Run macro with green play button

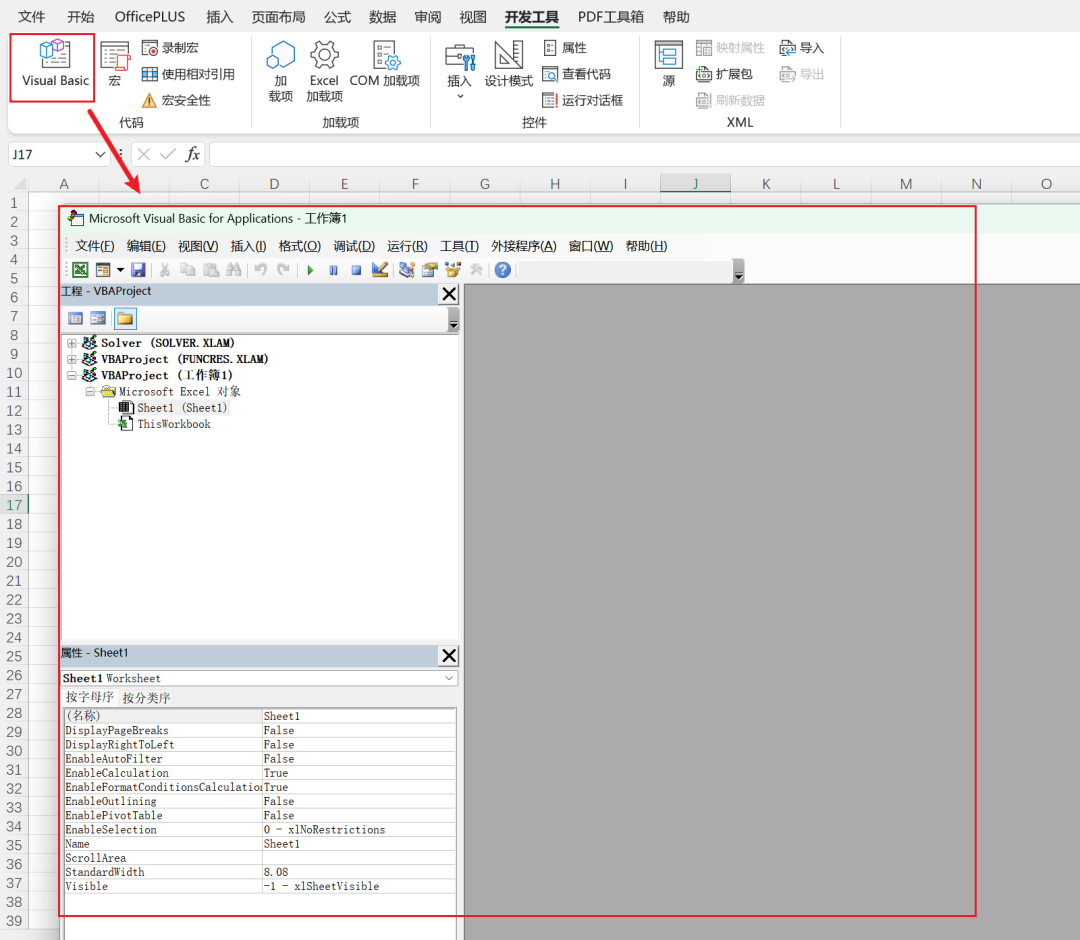(310, 270)
